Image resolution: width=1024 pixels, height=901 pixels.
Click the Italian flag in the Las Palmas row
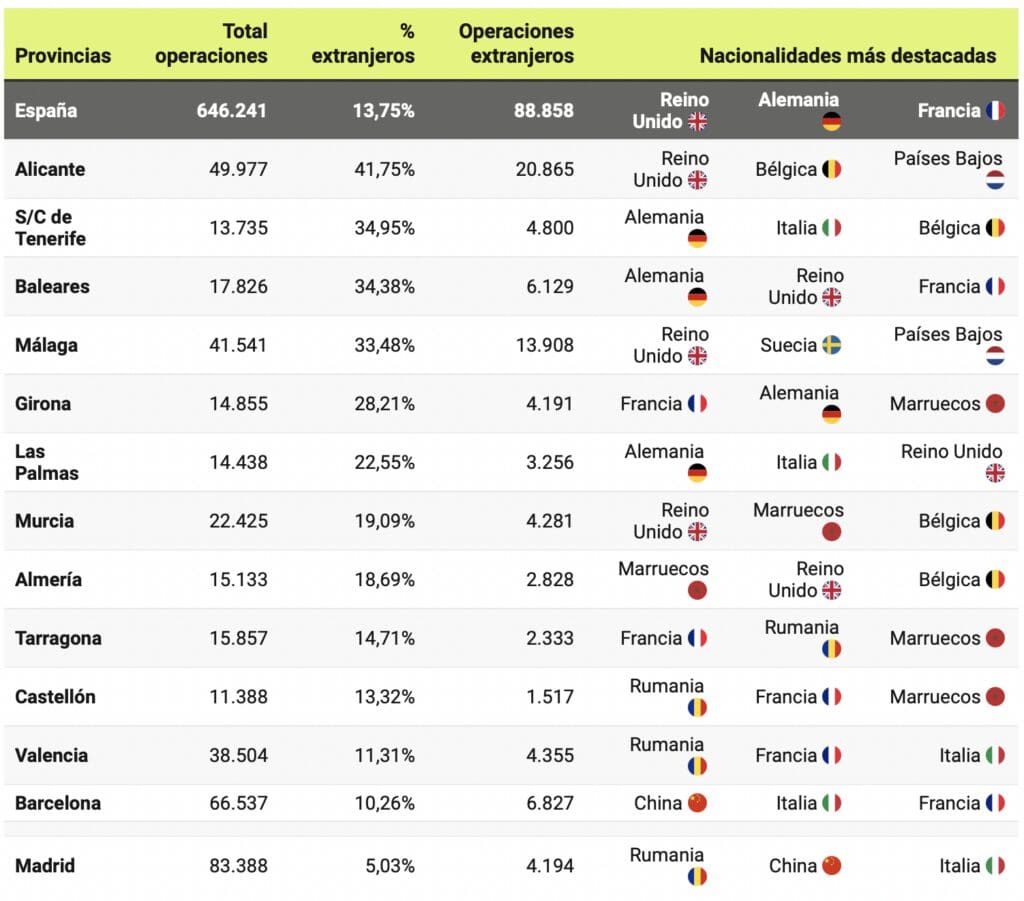tap(831, 462)
